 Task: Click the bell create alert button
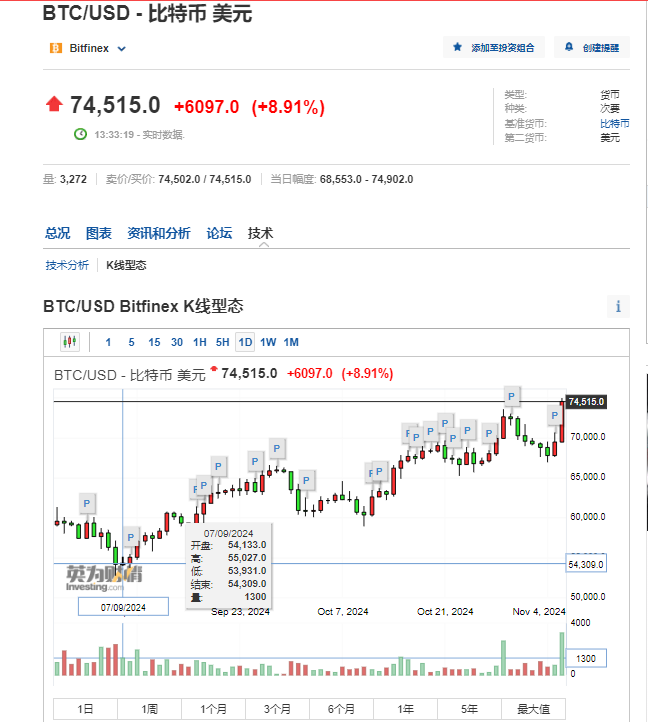(x=592, y=47)
